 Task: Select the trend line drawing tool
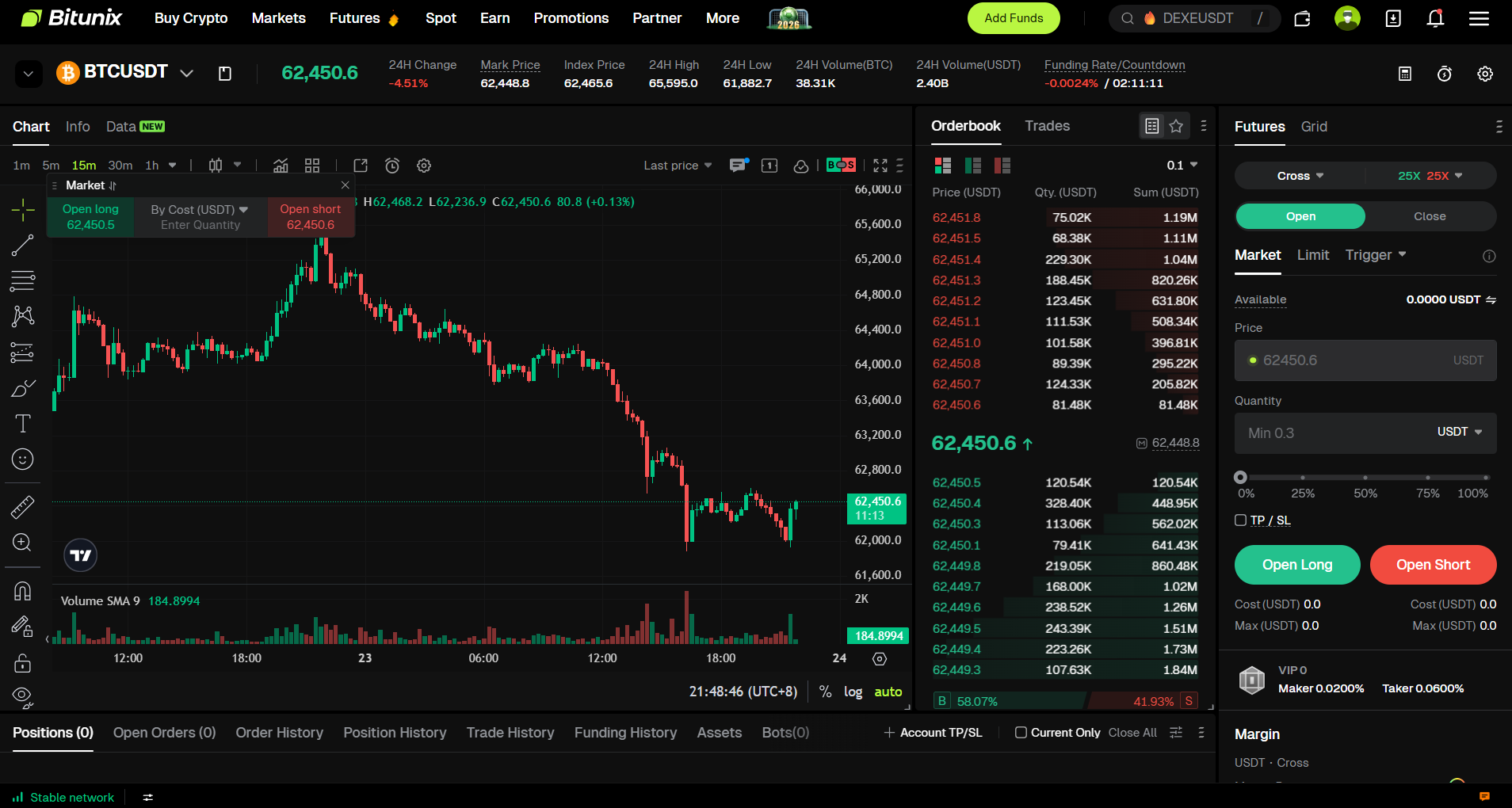(x=23, y=246)
